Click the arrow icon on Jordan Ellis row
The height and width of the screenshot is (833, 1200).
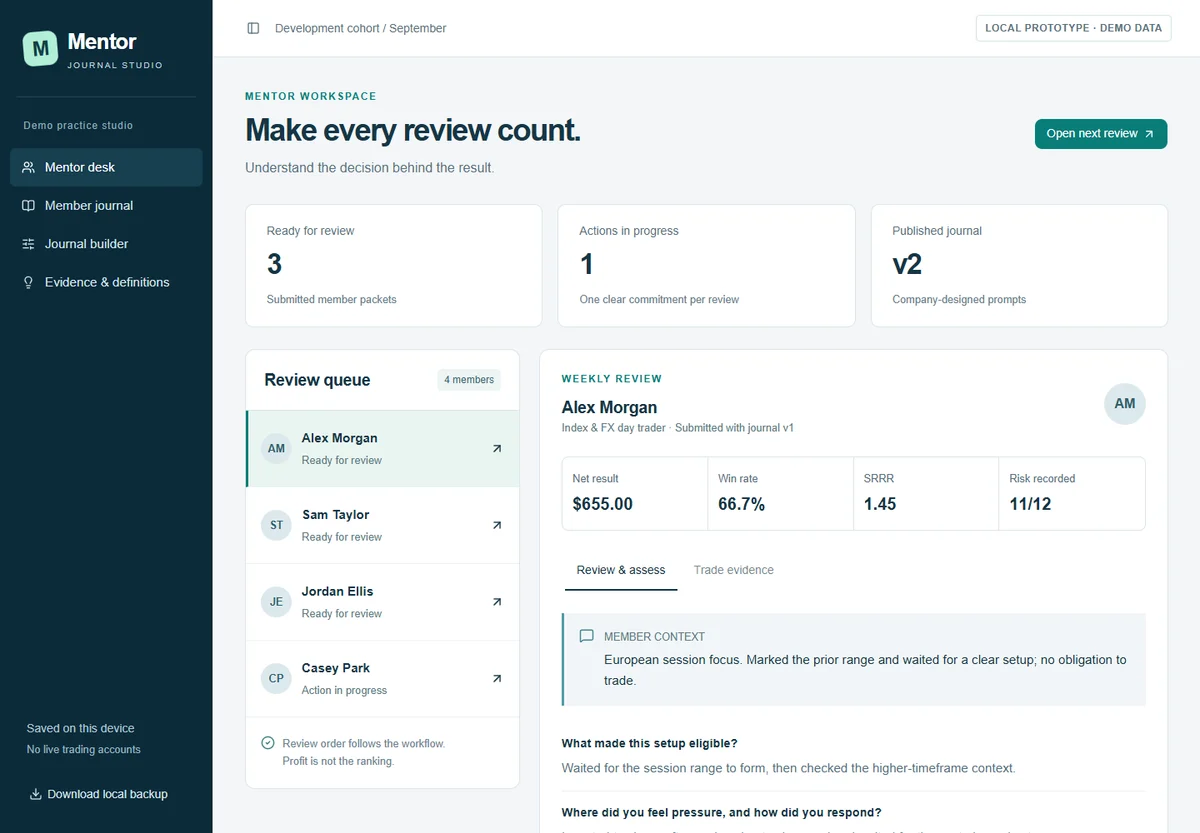[x=497, y=602]
